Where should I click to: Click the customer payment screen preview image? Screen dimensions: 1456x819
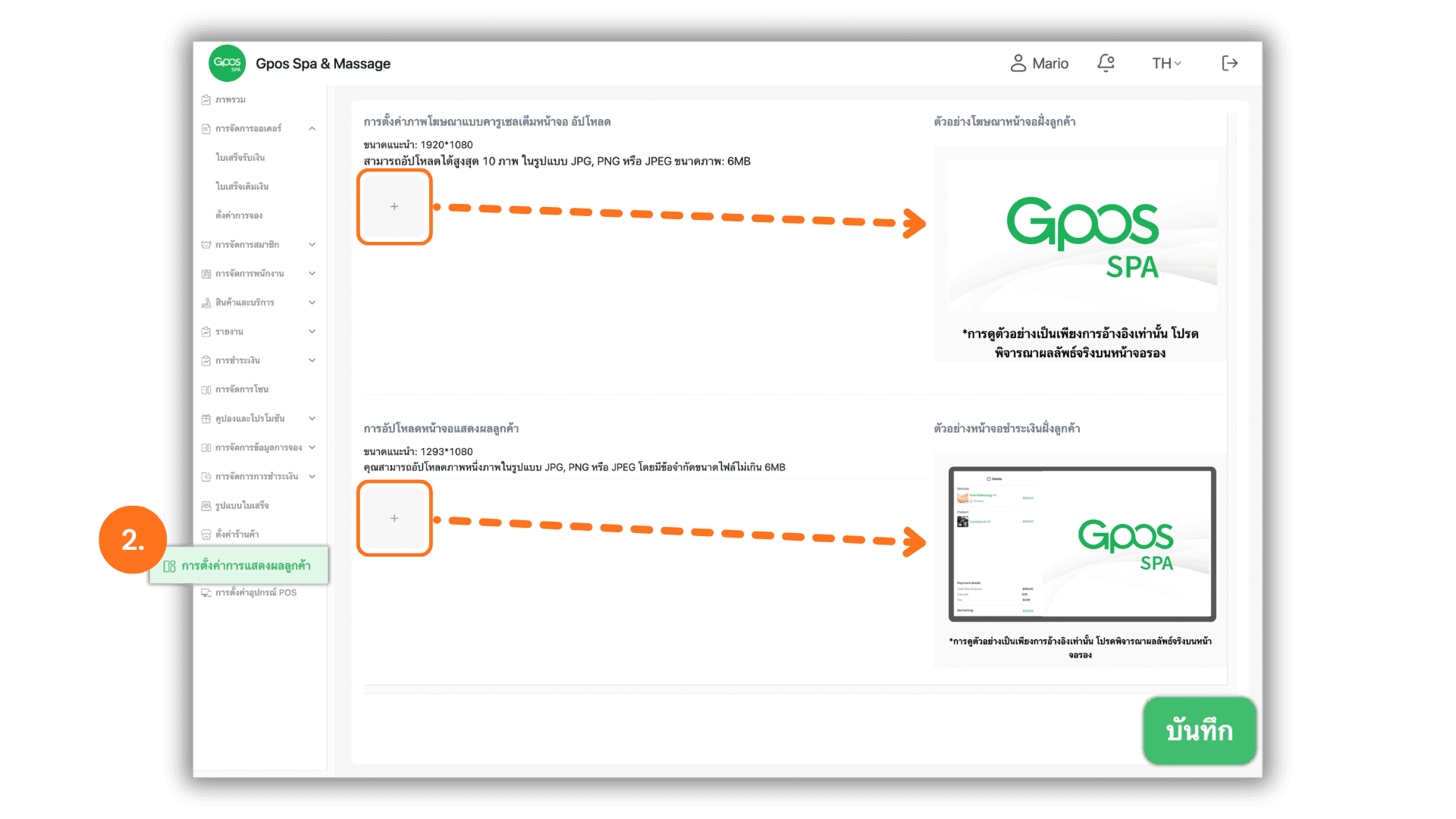1082,544
